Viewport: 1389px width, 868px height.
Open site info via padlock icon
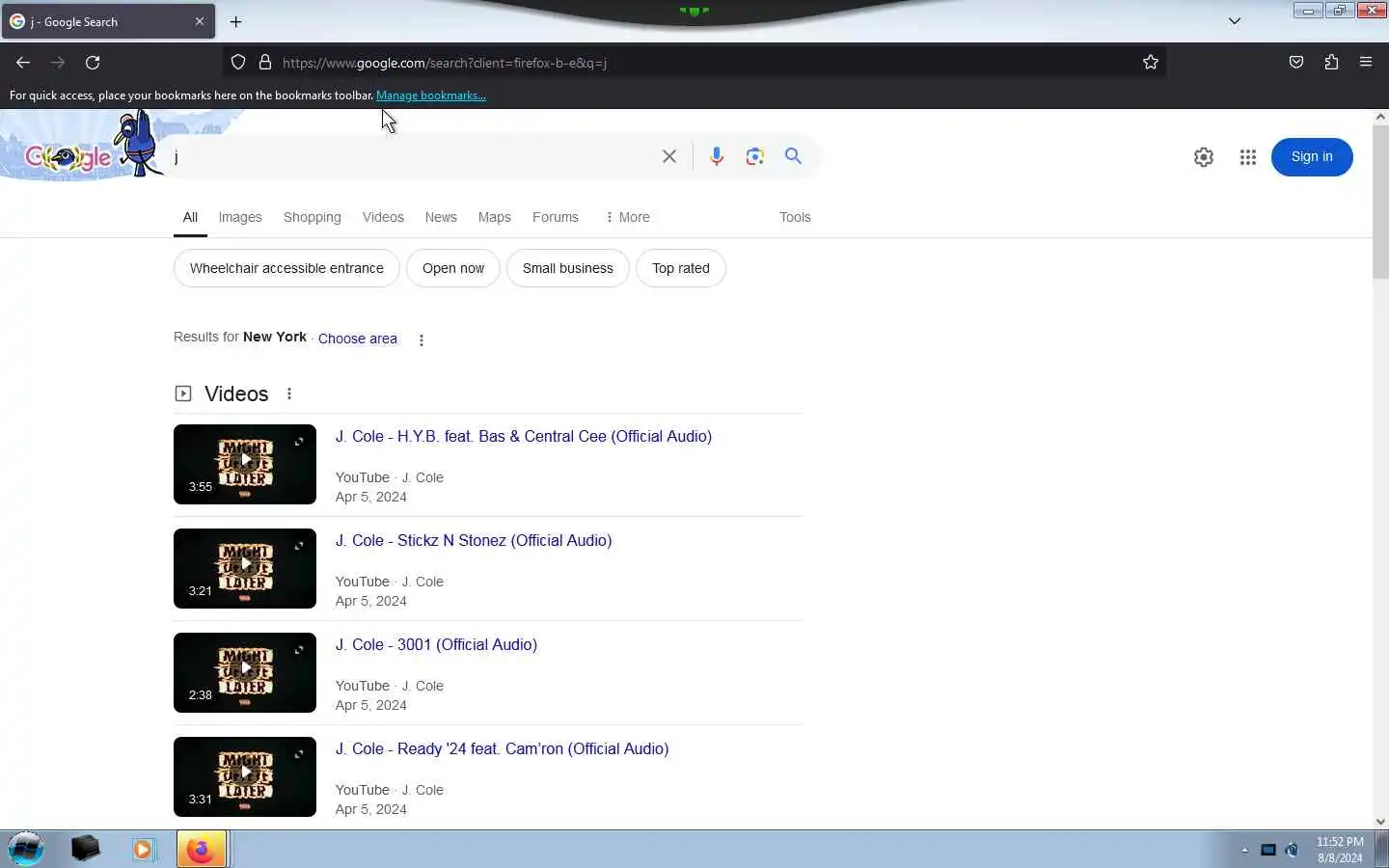[x=265, y=63]
